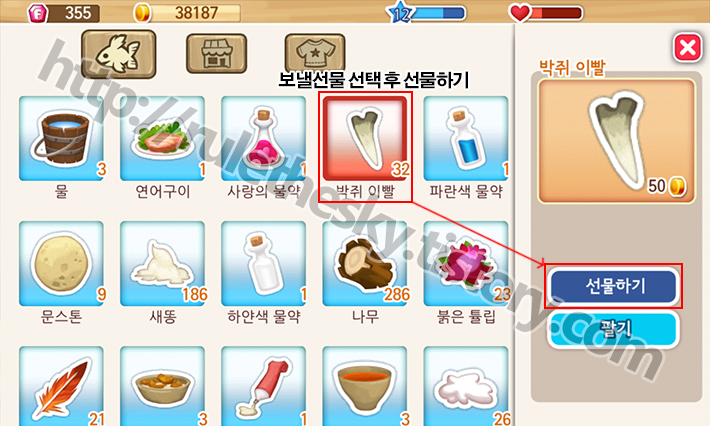Image resolution: width=710 pixels, height=426 pixels.
Task: Choose the love potion item (사랑의 물약)
Action: [x=264, y=139]
